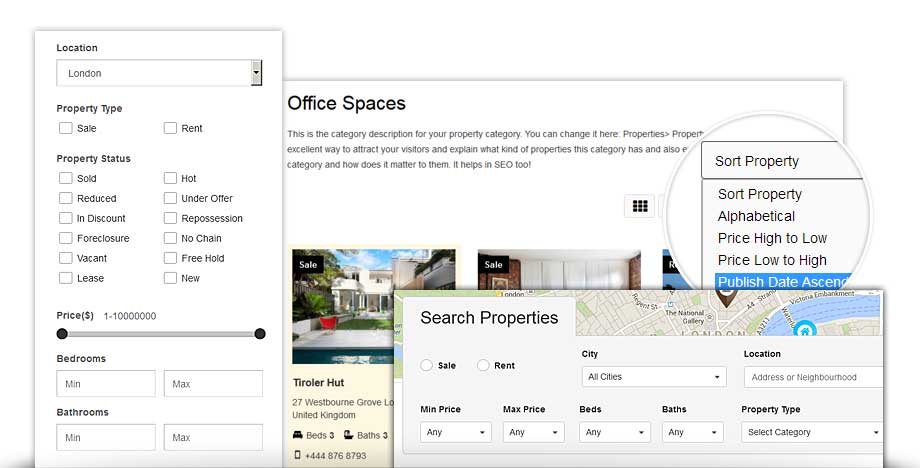The image size is (920, 468).
Task: Open the Tiroler Hut listing title
Action: (x=319, y=382)
